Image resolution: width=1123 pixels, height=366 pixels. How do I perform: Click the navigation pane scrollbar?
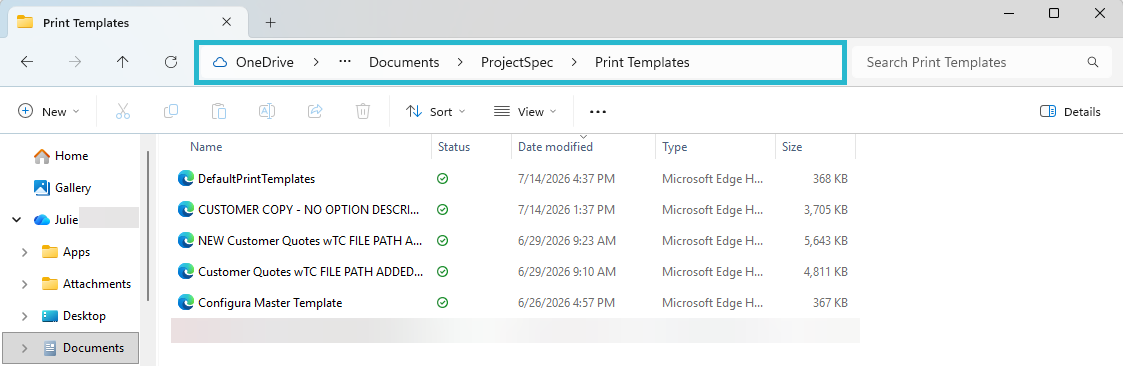[148, 226]
